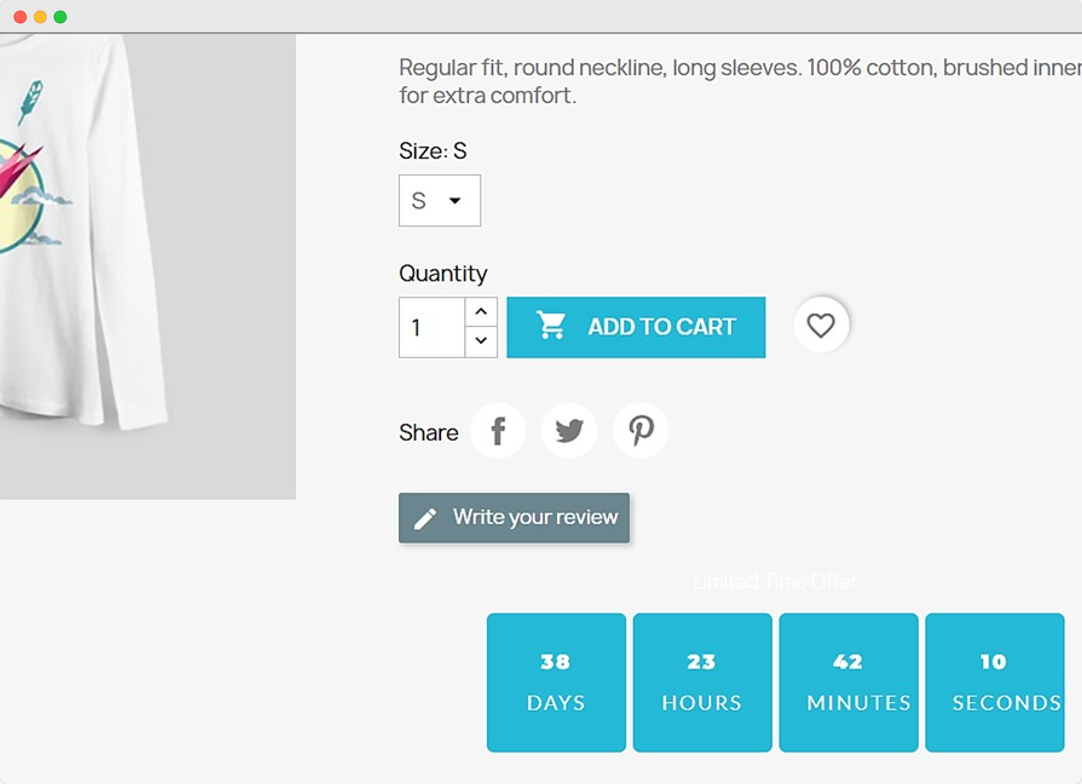Click the SECONDS countdown tile
The width and height of the screenshot is (1082, 784).
pos(994,682)
